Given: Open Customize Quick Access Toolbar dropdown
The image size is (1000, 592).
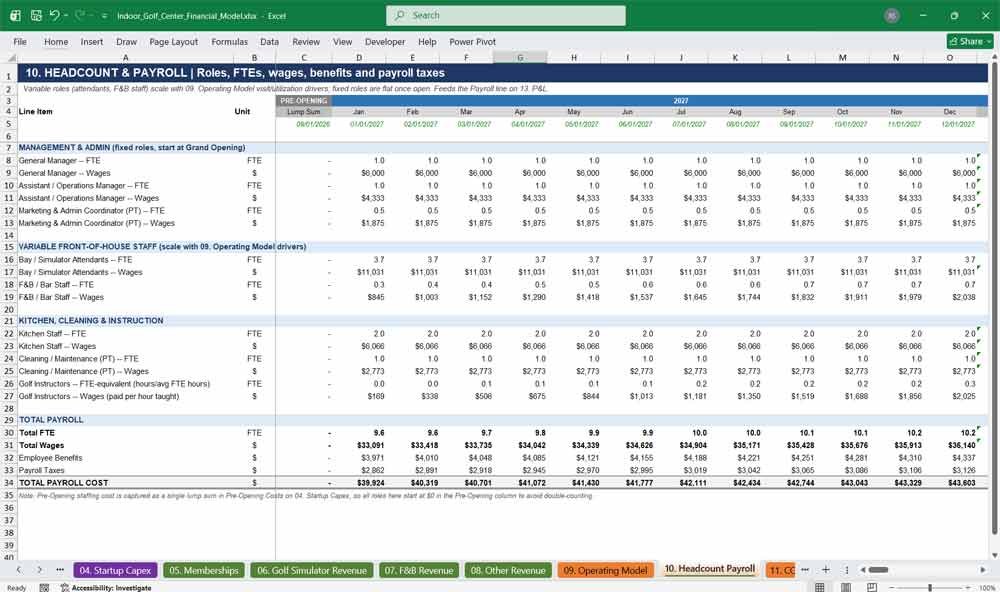Looking at the screenshot, I should click(104, 15).
